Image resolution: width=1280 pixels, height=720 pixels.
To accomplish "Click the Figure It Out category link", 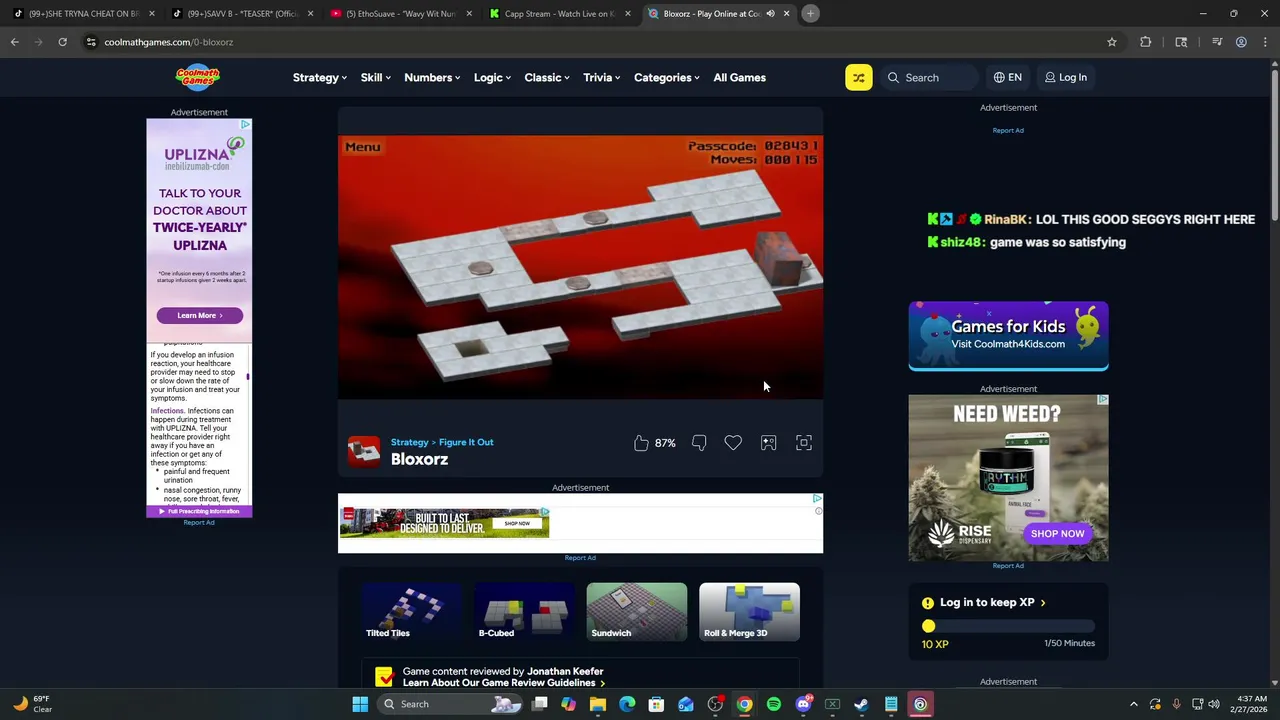I will pos(466,442).
